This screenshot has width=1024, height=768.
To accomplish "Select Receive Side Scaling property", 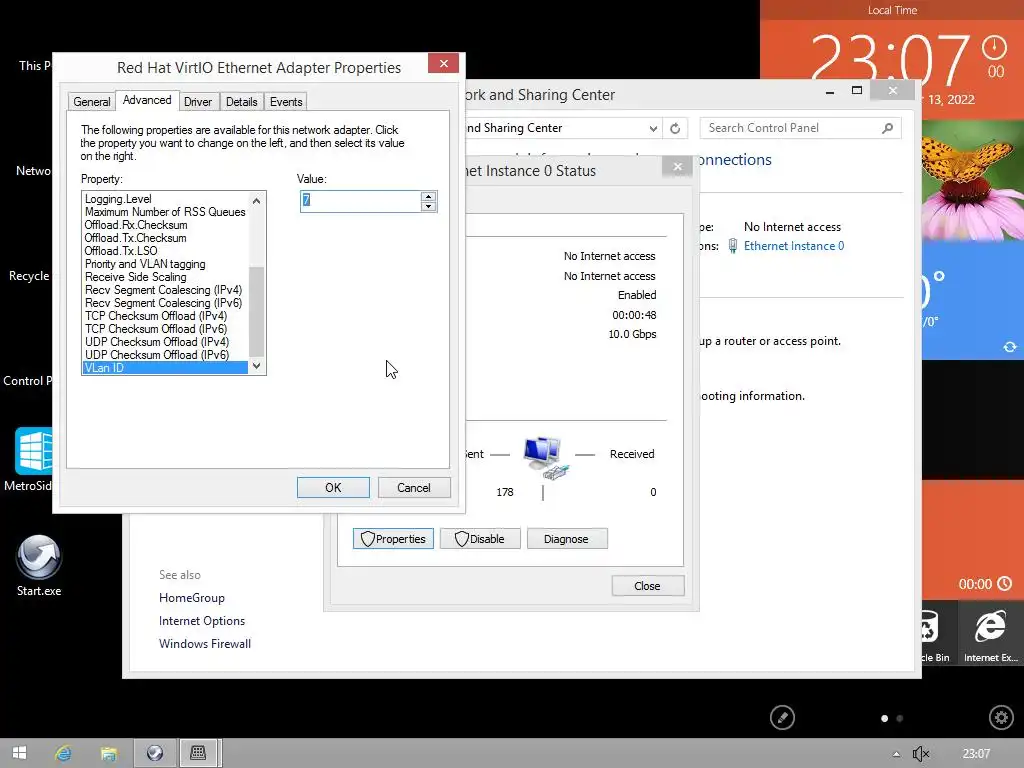I will [165, 277].
